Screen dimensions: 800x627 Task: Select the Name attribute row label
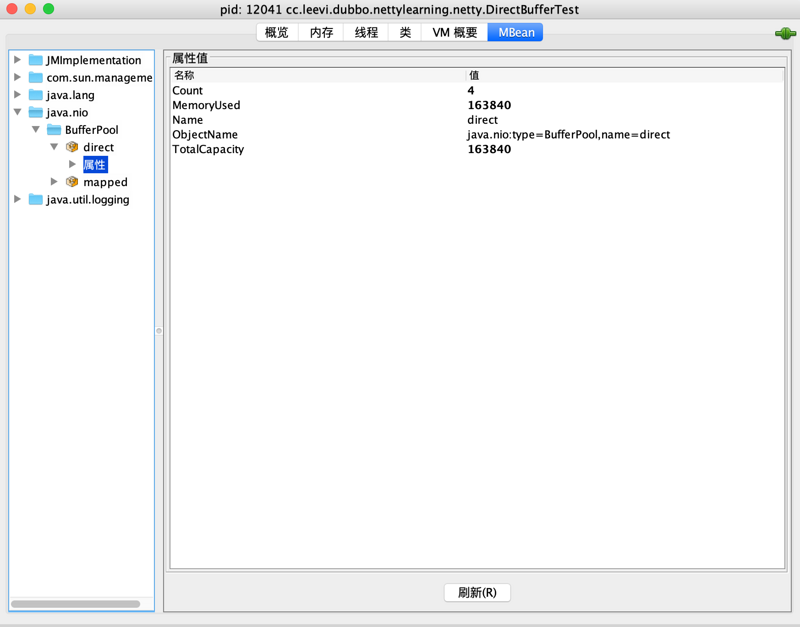(187, 120)
